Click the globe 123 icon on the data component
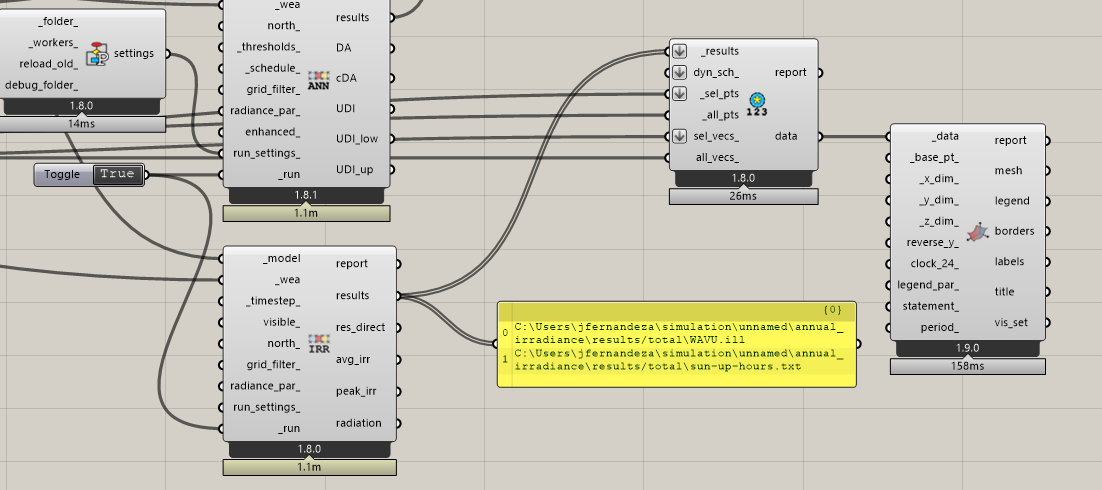Image resolution: width=1102 pixels, height=490 pixels. click(x=757, y=104)
